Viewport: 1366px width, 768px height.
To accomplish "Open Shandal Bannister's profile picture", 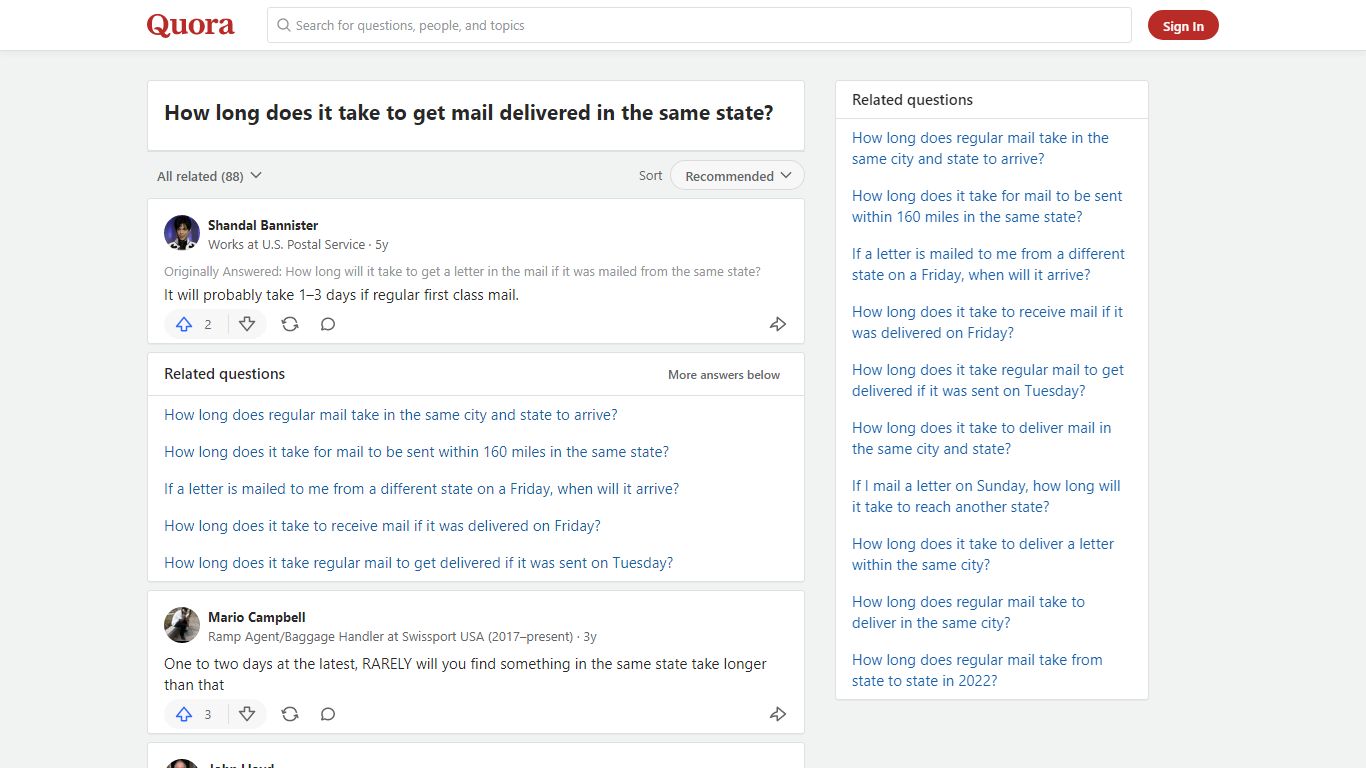I will point(182,233).
